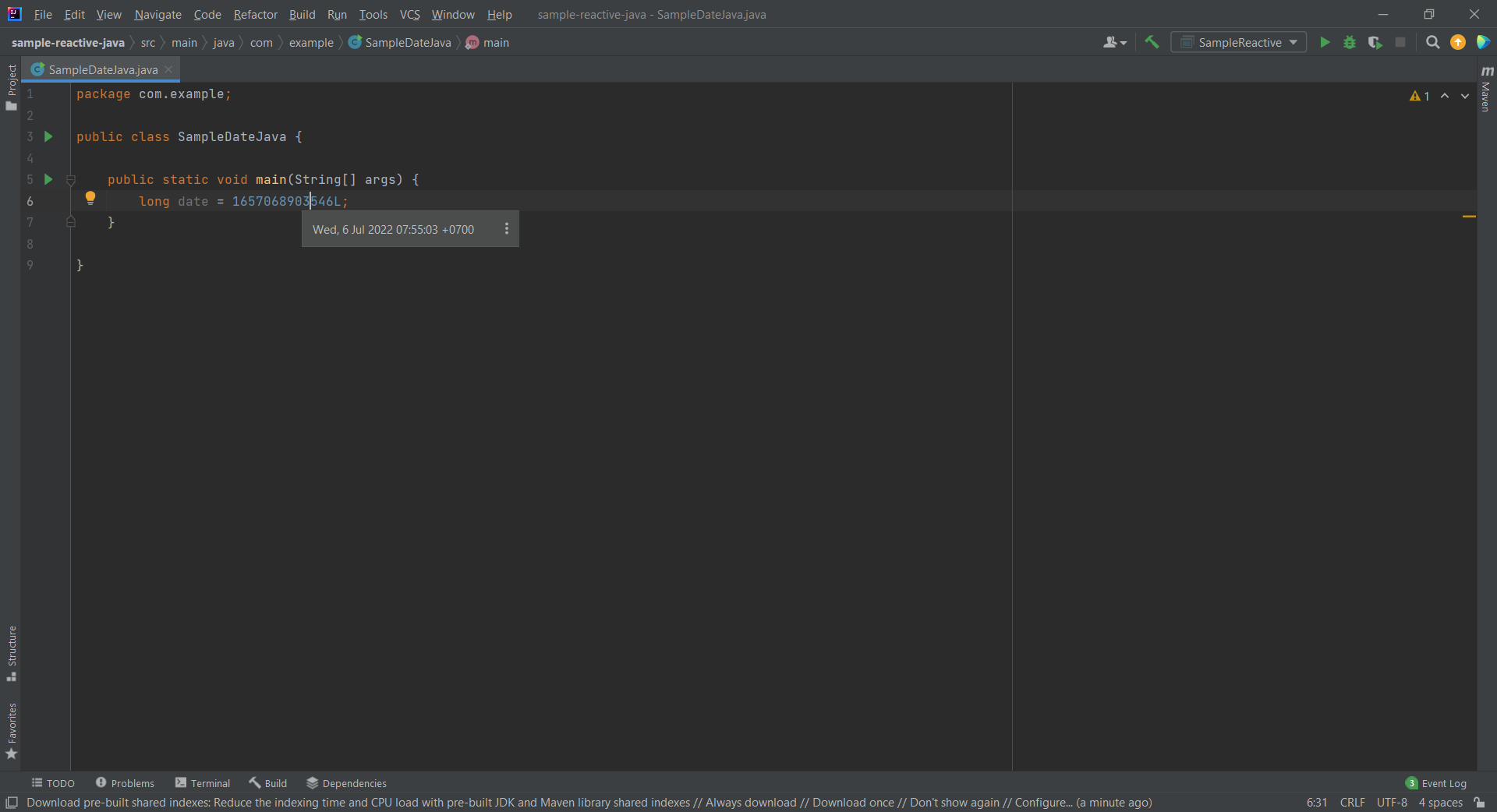Open the user account dropdown icon
Viewport: 1497px width, 812px height.
coord(1115,42)
